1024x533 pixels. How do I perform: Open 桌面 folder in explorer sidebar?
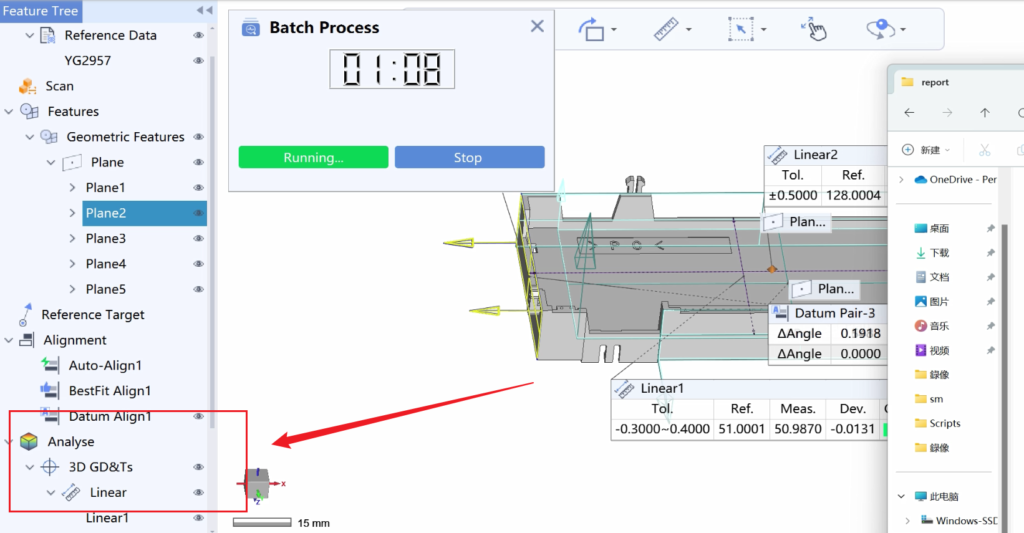click(x=932, y=229)
